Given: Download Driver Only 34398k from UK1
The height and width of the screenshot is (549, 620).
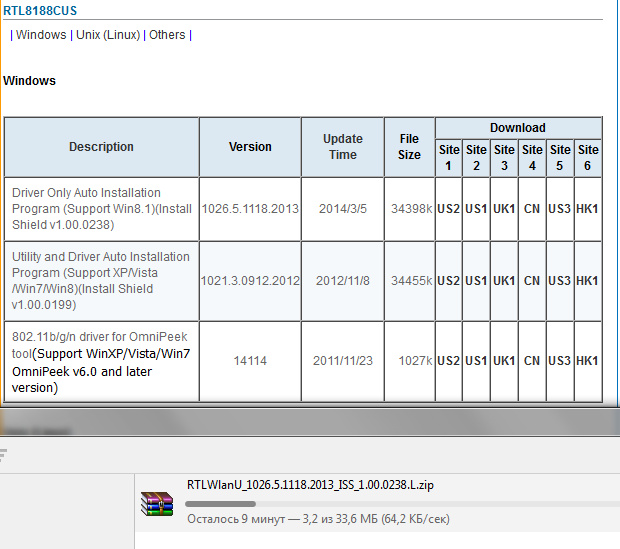Looking at the screenshot, I should tap(504, 208).
